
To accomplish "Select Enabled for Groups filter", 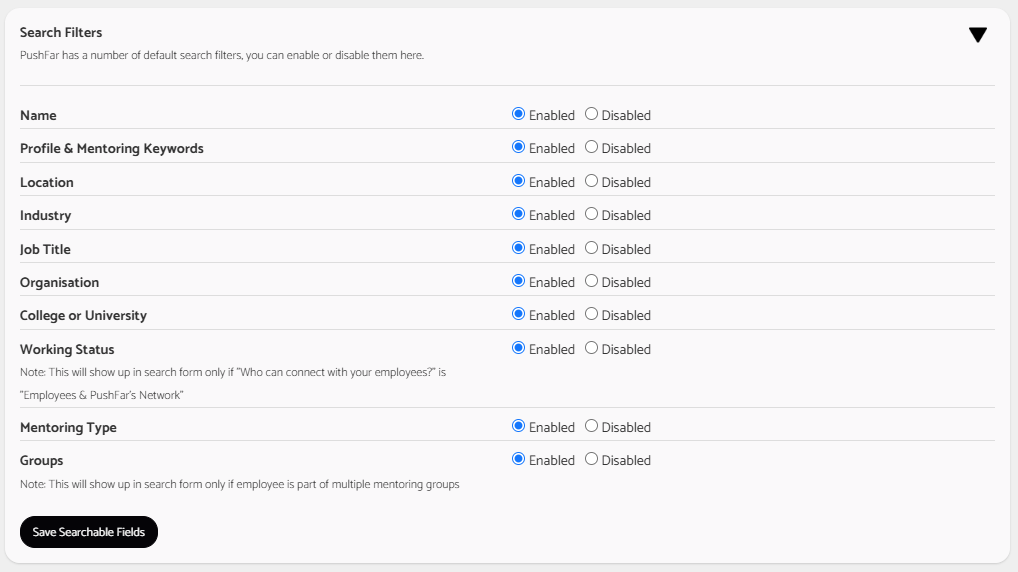I will [x=518, y=459].
